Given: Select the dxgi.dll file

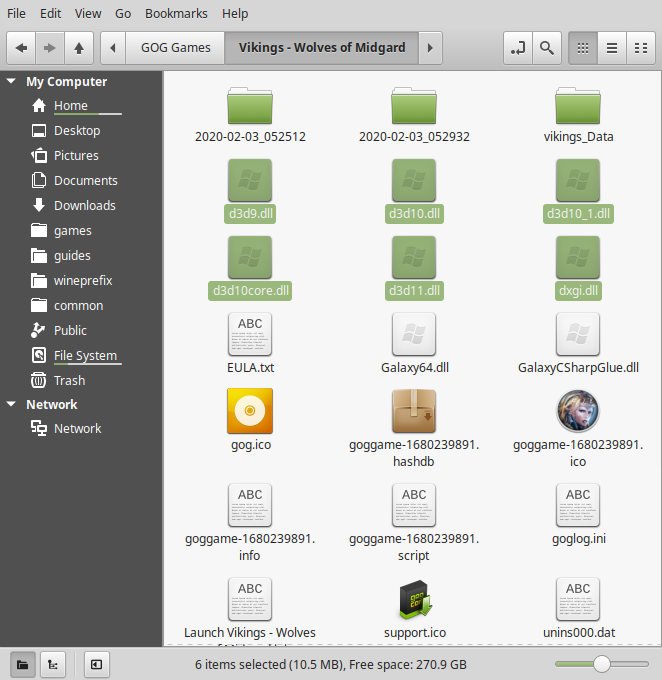Looking at the screenshot, I should 578,268.
